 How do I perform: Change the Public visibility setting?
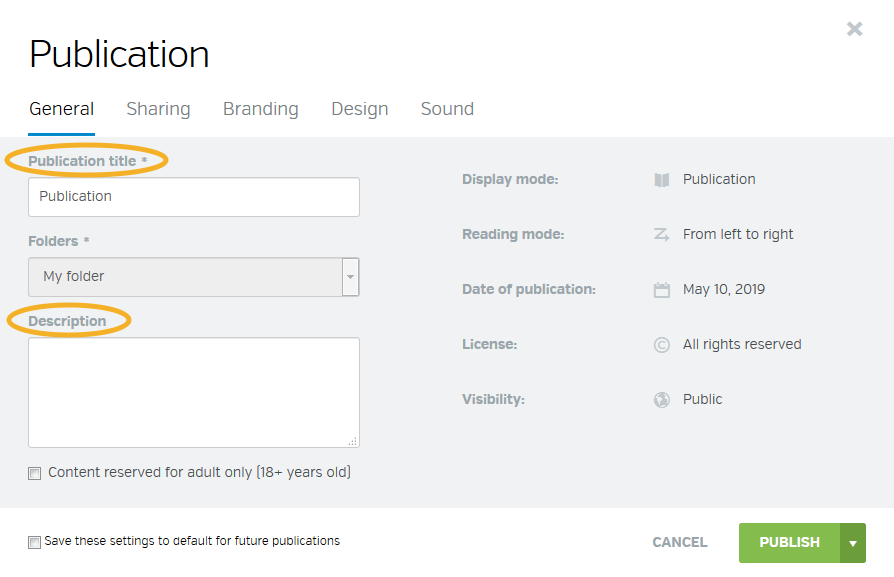pos(702,400)
